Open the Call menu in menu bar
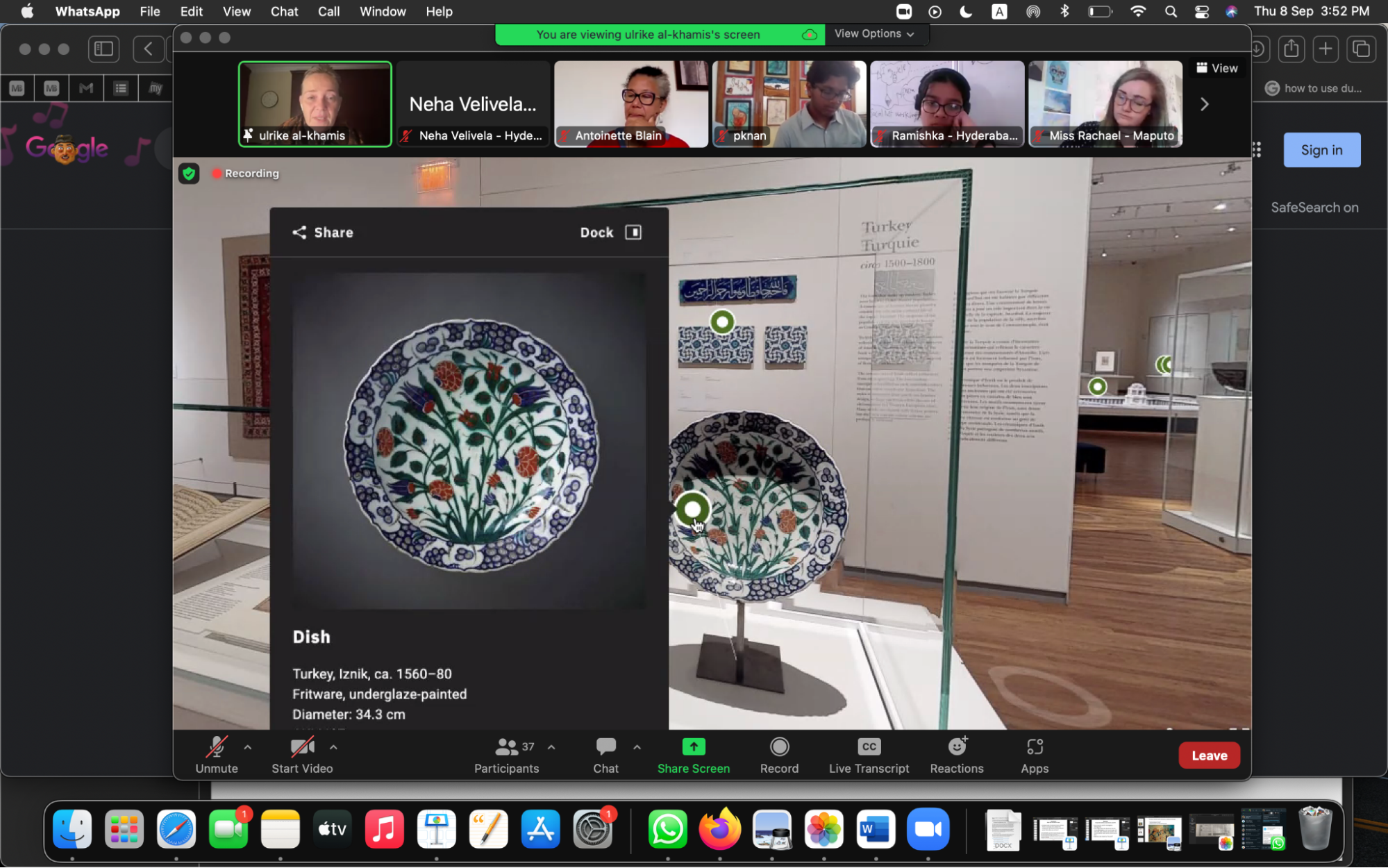The image size is (1388, 868). (328, 12)
